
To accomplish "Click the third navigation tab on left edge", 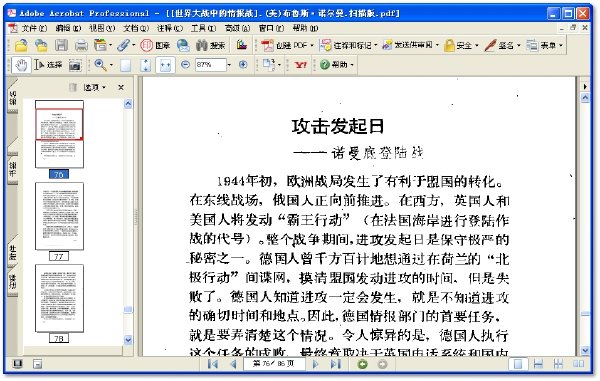I will 13,252.
